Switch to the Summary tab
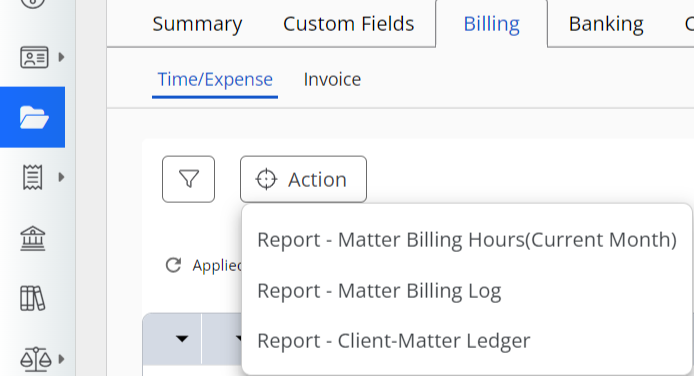Image resolution: width=694 pixels, height=376 pixels. click(x=197, y=24)
